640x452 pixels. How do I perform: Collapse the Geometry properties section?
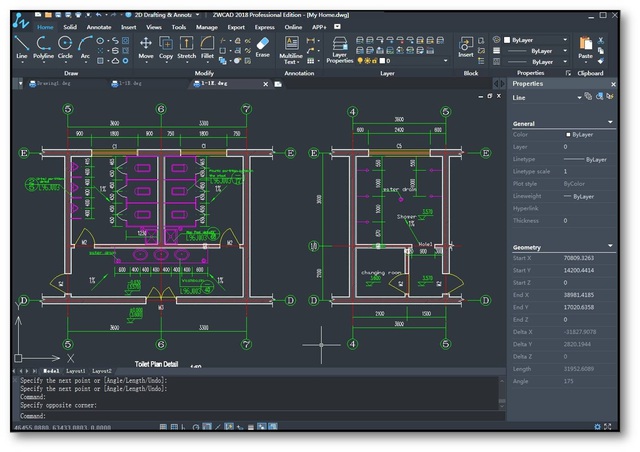tap(610, 247)
